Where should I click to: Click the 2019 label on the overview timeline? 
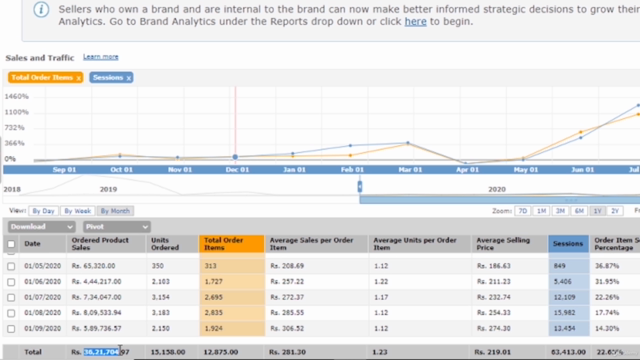coord(108,189)
